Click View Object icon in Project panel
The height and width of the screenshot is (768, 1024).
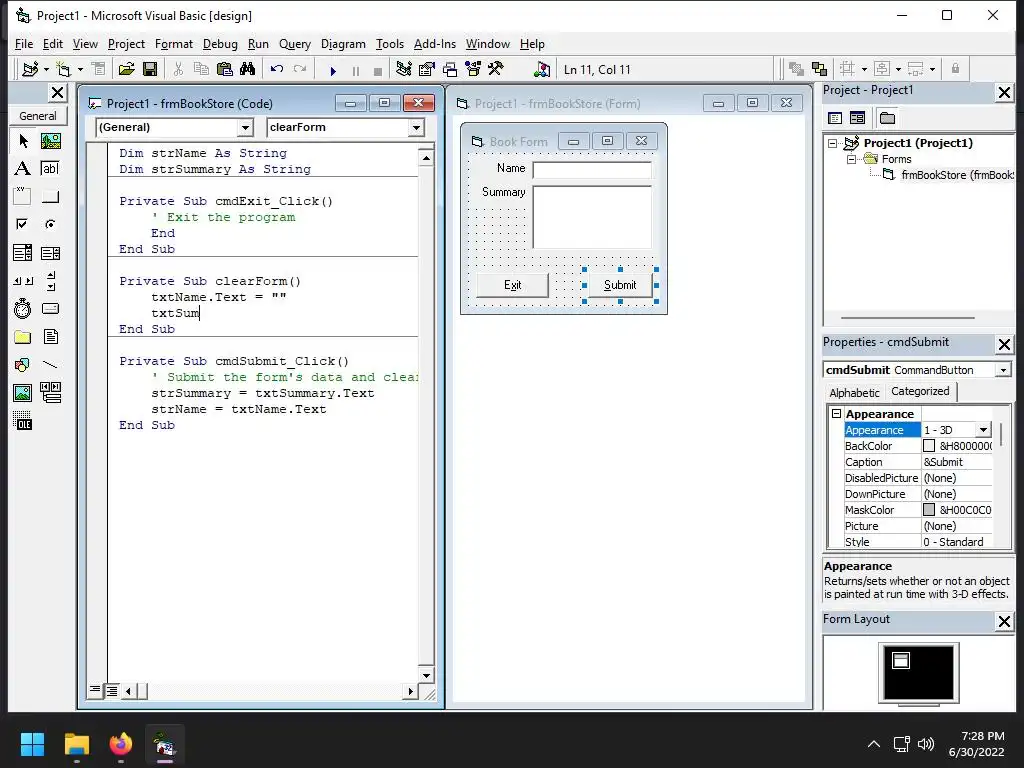click(857, 118)
